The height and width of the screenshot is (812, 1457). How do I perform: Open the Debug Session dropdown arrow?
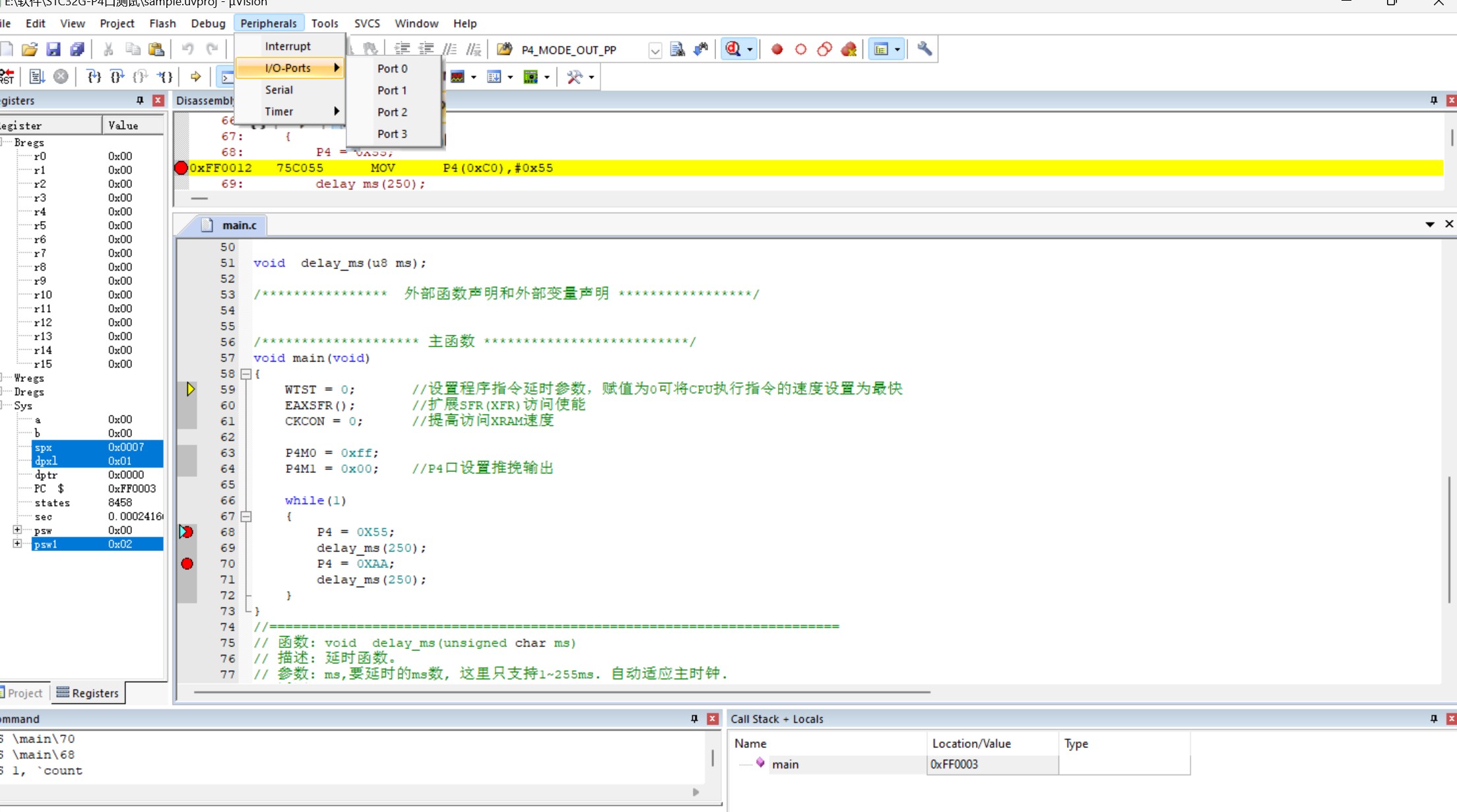coord(750,50)
